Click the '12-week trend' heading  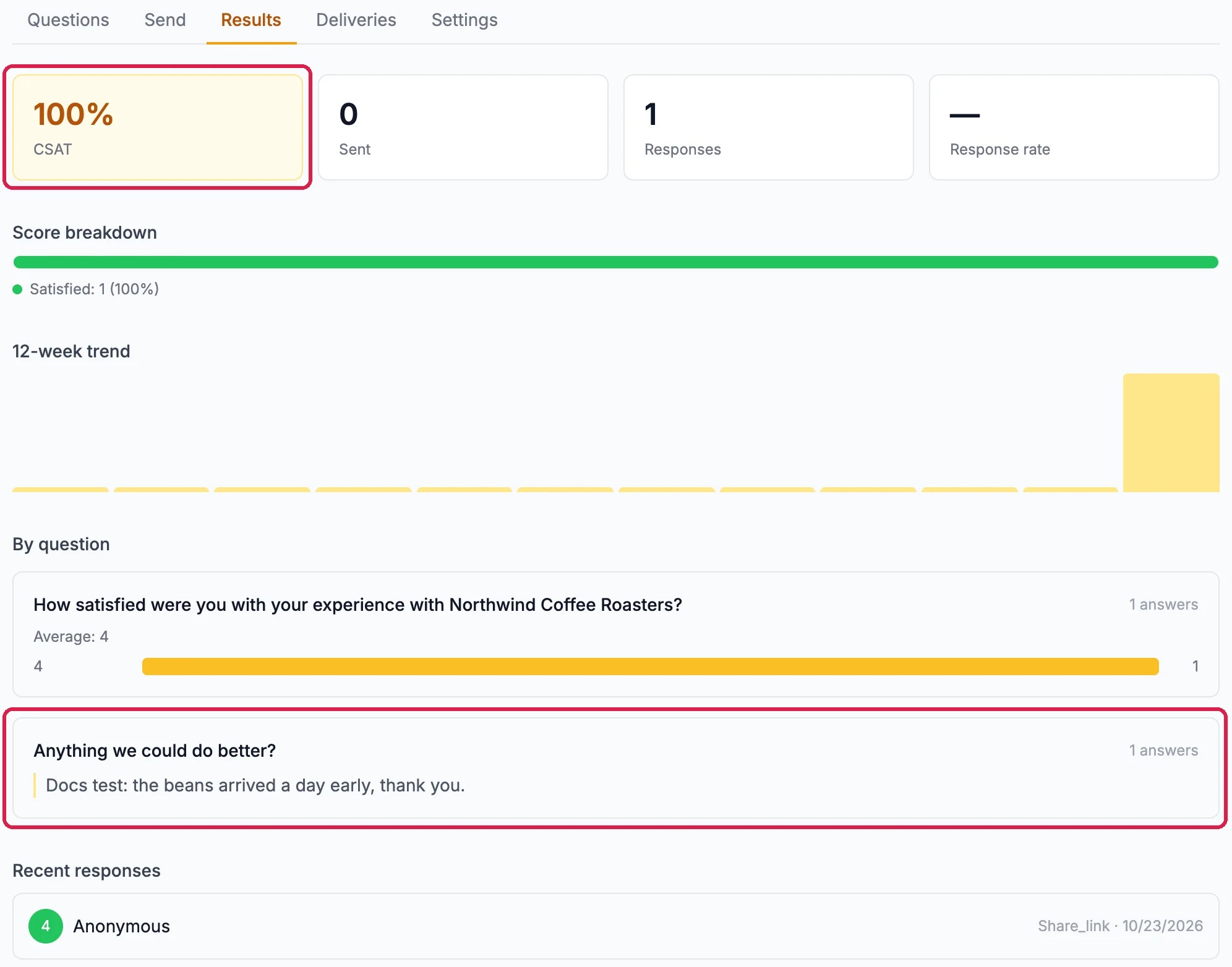71,351
